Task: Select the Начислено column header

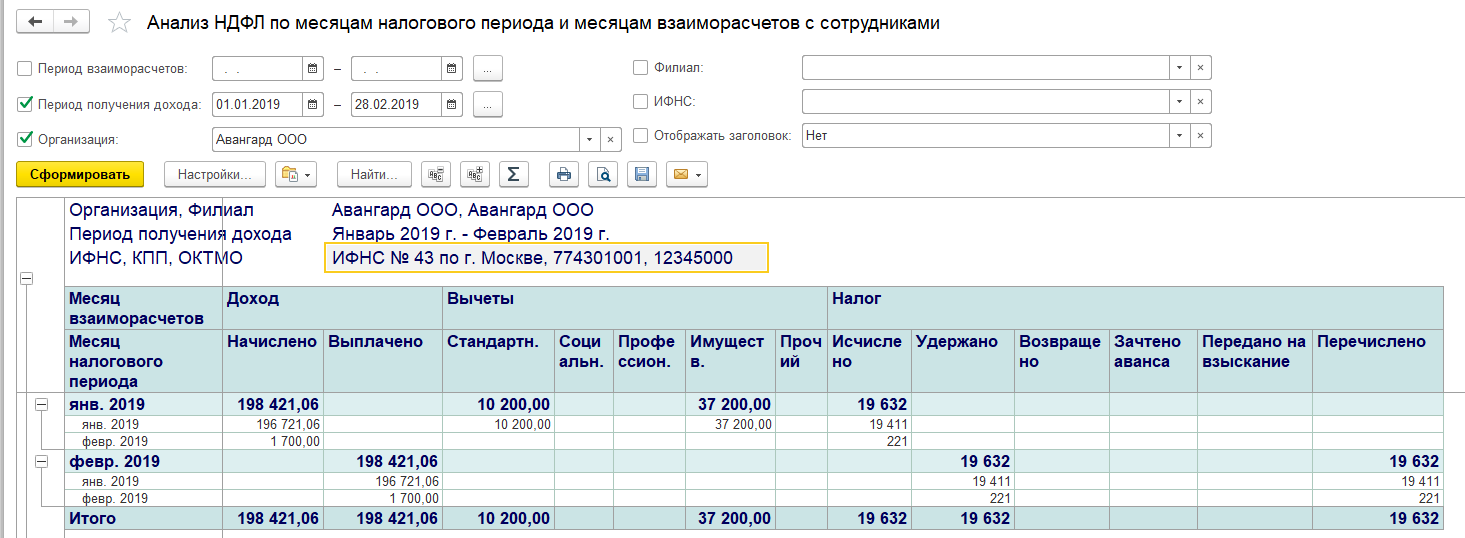Action: (274, 360)
